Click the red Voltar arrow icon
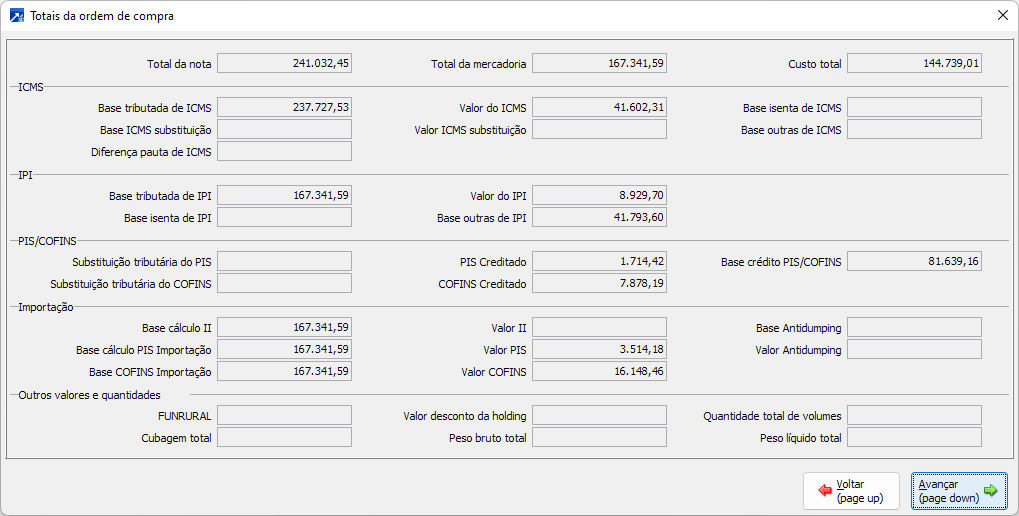 click(825, 491)
